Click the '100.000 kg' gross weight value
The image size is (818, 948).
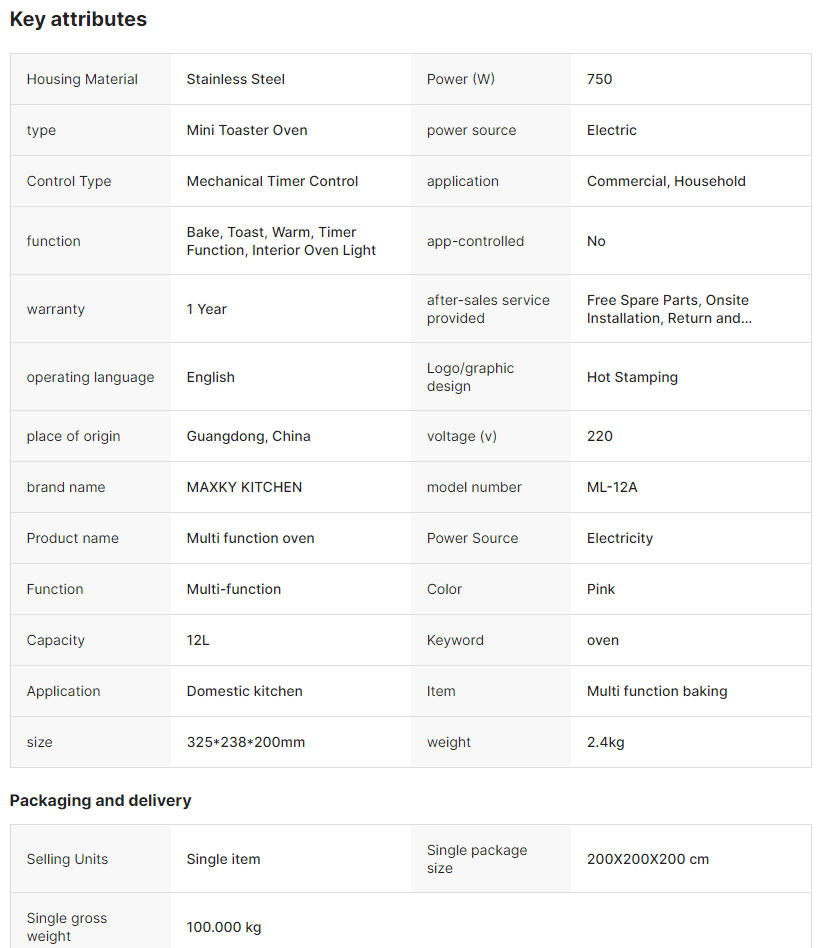click(x=224, y=927)
